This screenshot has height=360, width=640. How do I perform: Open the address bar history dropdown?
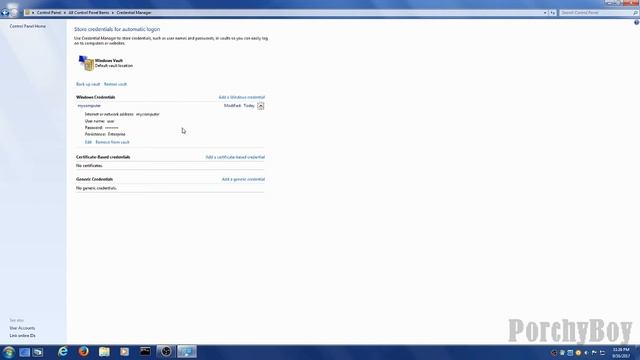coord(545,13)
